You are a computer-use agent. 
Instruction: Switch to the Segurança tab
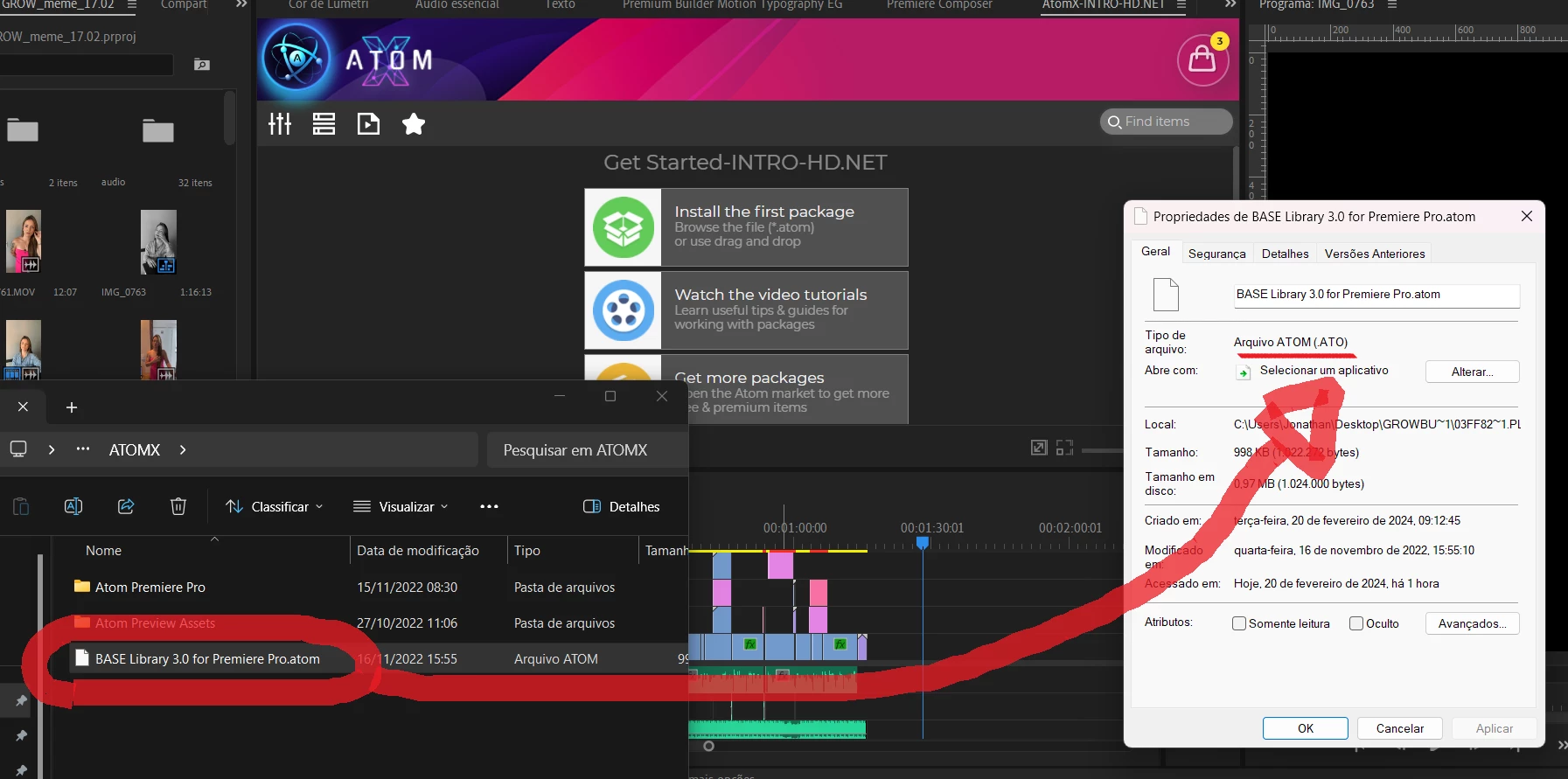tap(1216, 254)
